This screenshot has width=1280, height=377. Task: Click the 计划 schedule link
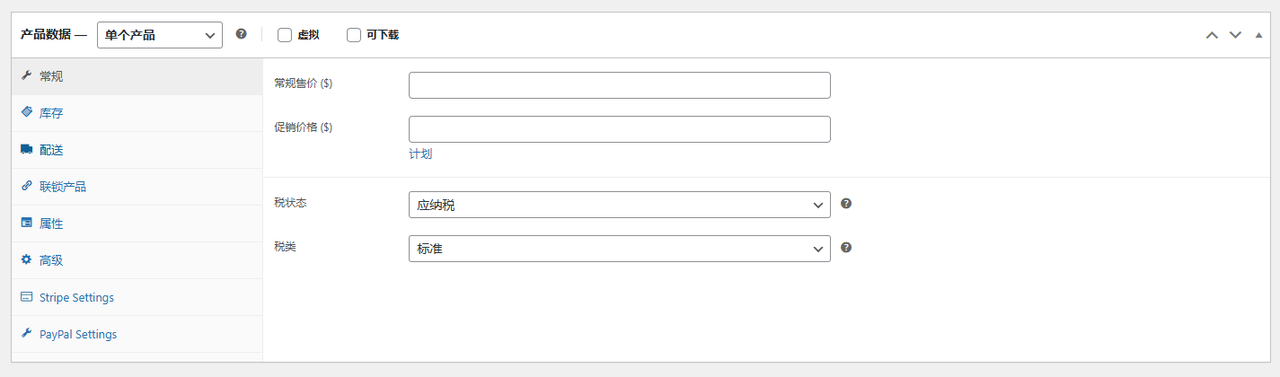420,154
